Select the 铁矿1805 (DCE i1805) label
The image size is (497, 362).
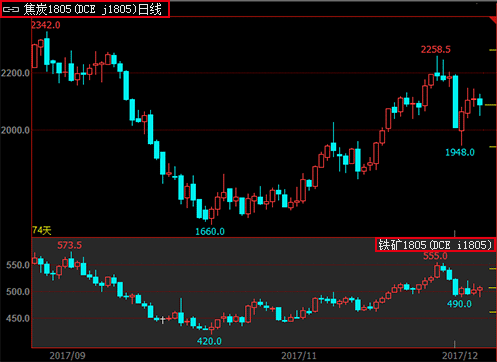pos(435,245)
